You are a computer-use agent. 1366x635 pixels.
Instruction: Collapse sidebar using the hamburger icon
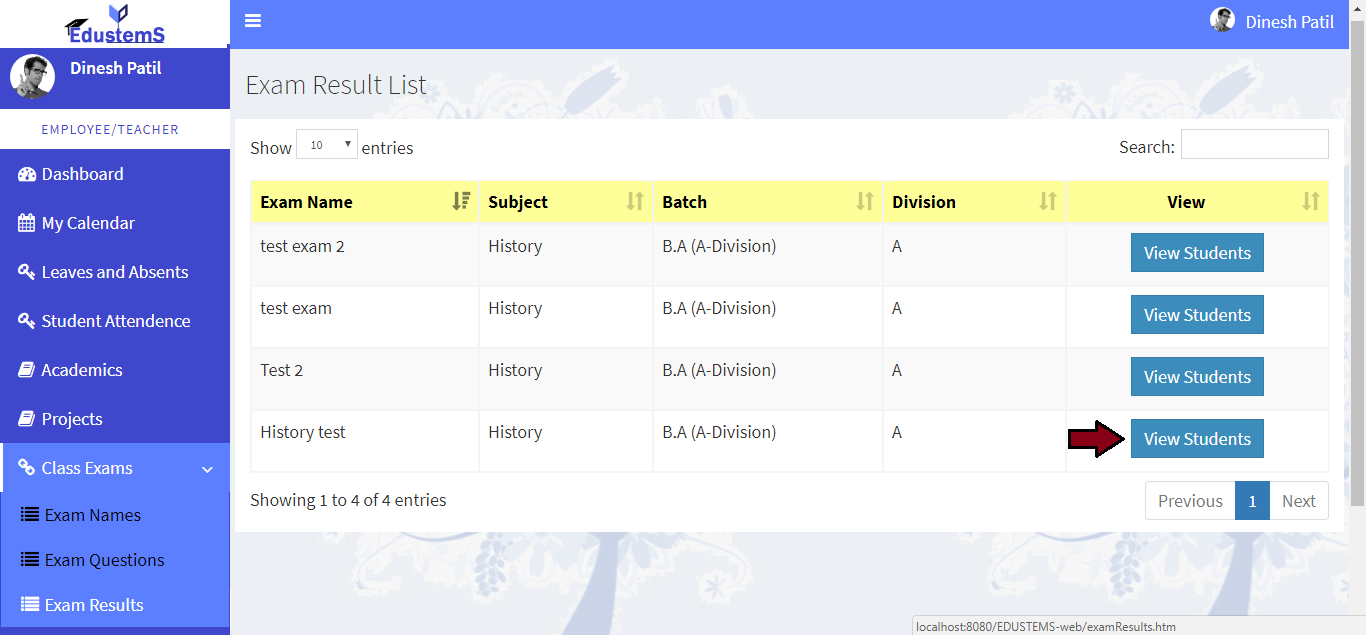(252, 20)
